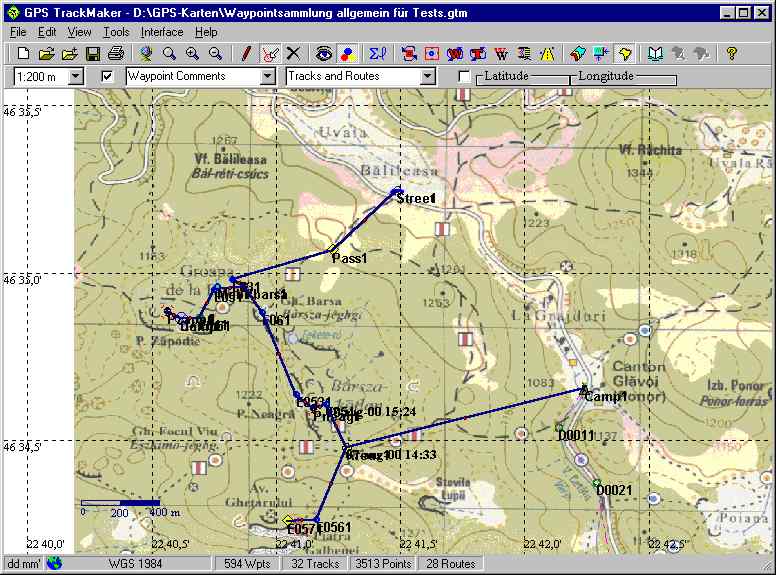Click the 594 Wpts status entry
Screen dimensions: 776x575
coord(247,564)
